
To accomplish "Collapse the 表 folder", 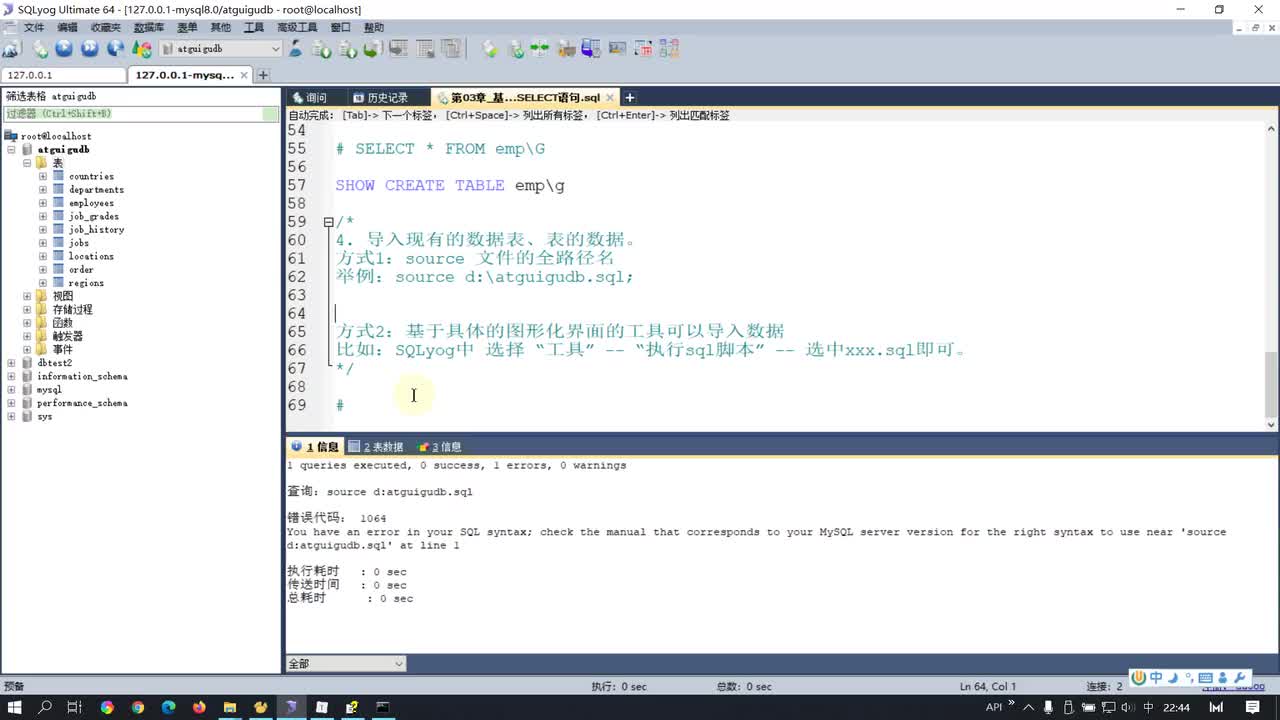I will 27,163.
